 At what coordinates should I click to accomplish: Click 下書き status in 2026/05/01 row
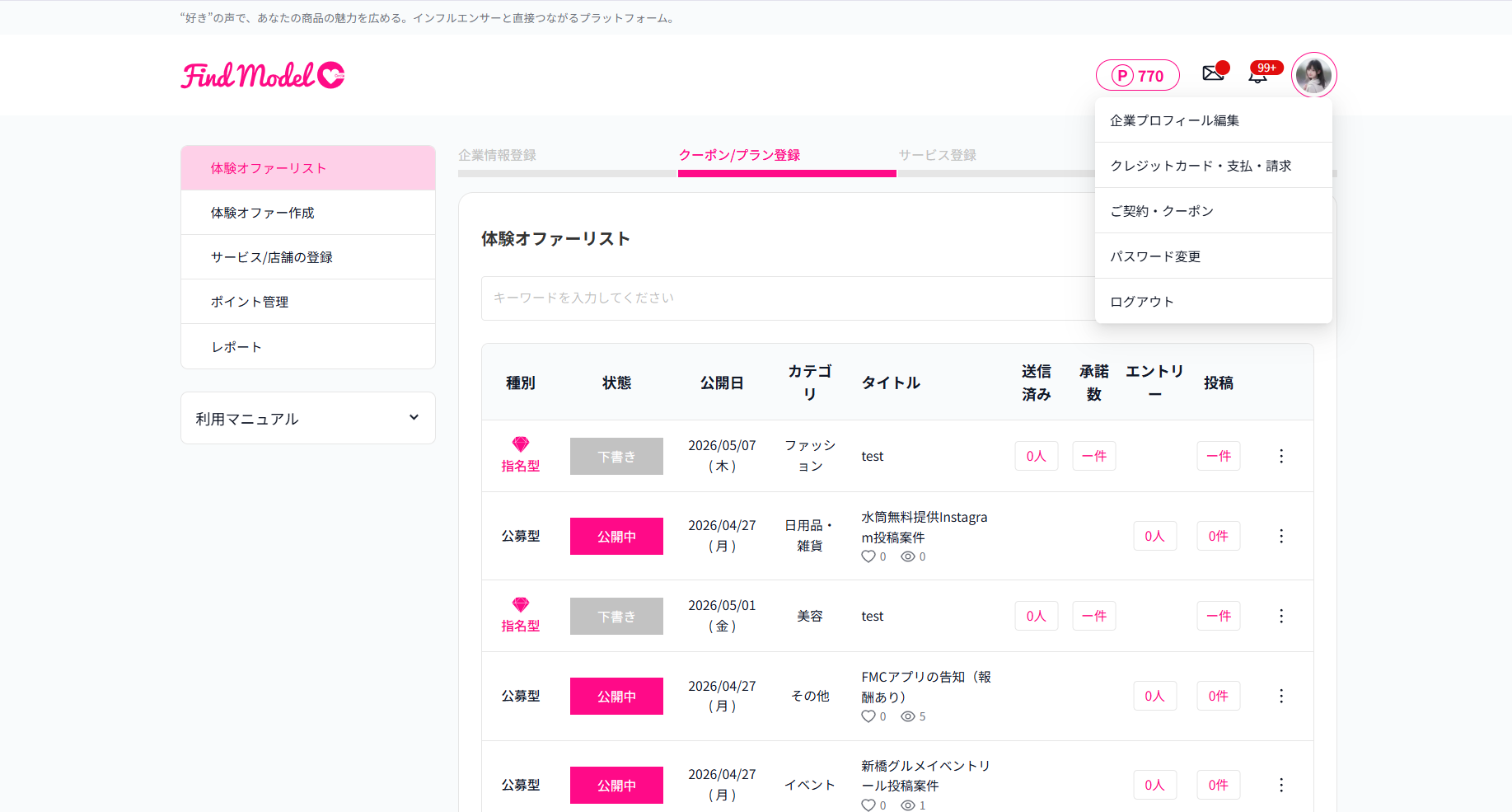(616, 616)
